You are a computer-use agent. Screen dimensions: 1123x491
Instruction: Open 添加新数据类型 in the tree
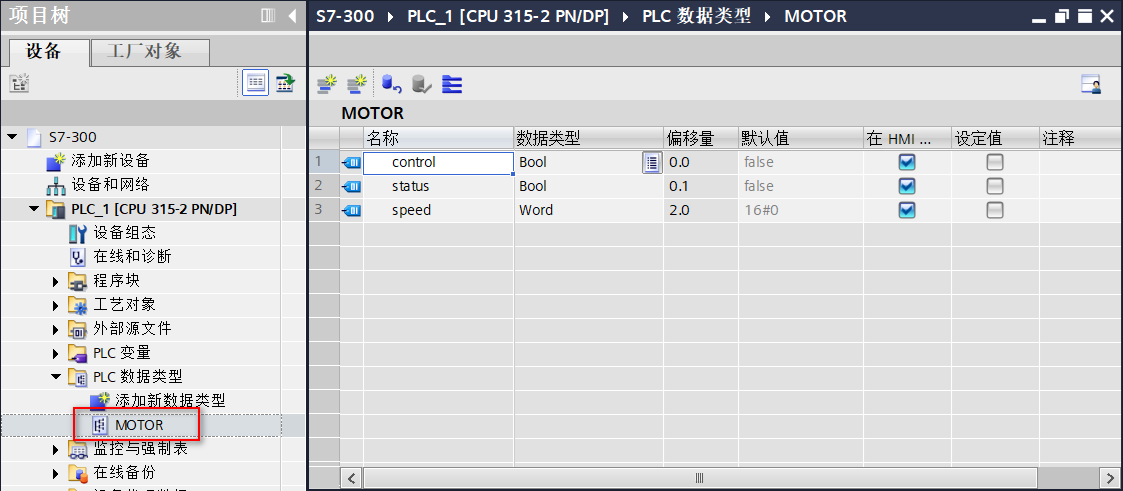point(169,400)
